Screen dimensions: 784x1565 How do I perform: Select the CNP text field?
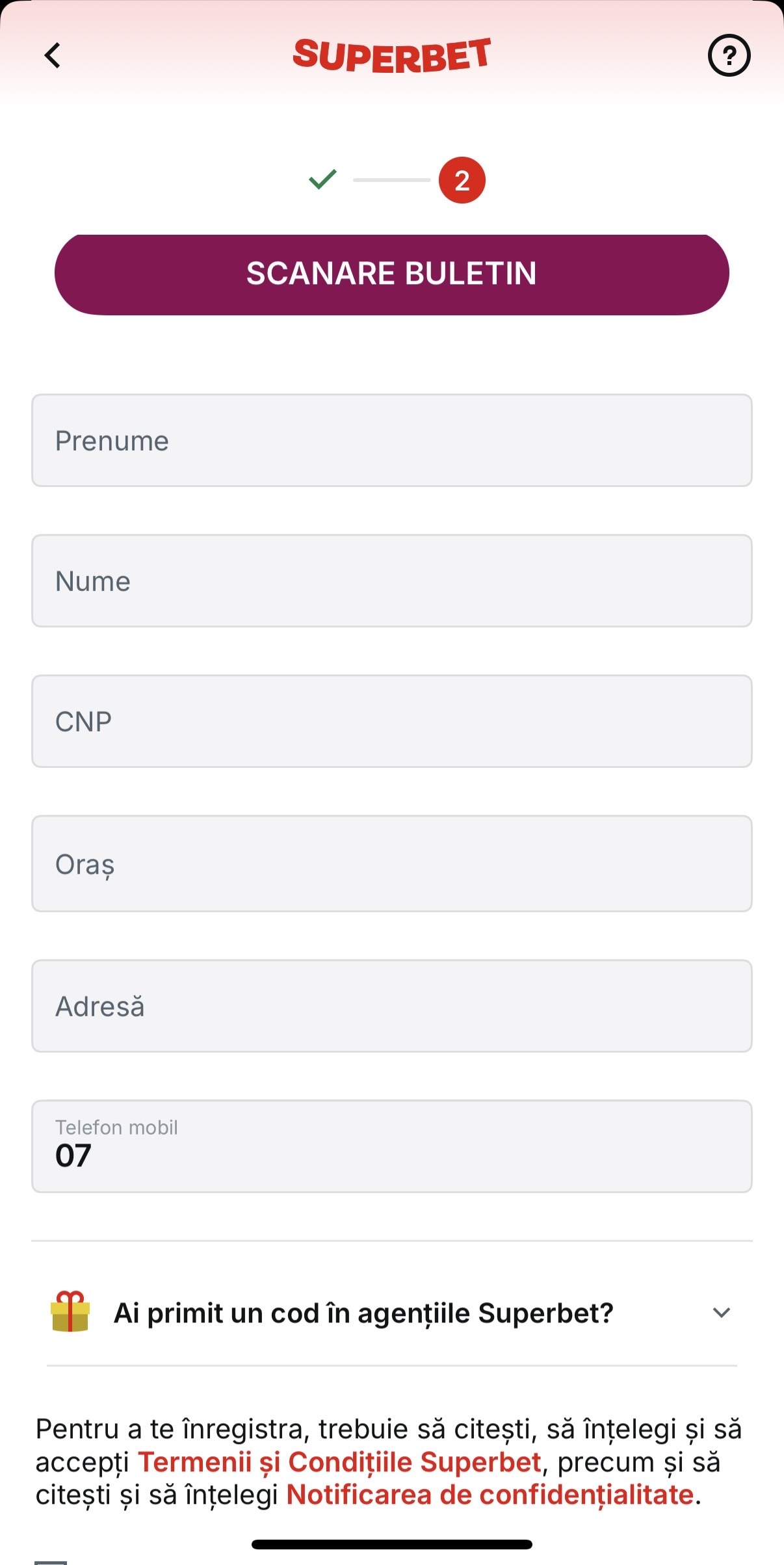coord(392,721)
